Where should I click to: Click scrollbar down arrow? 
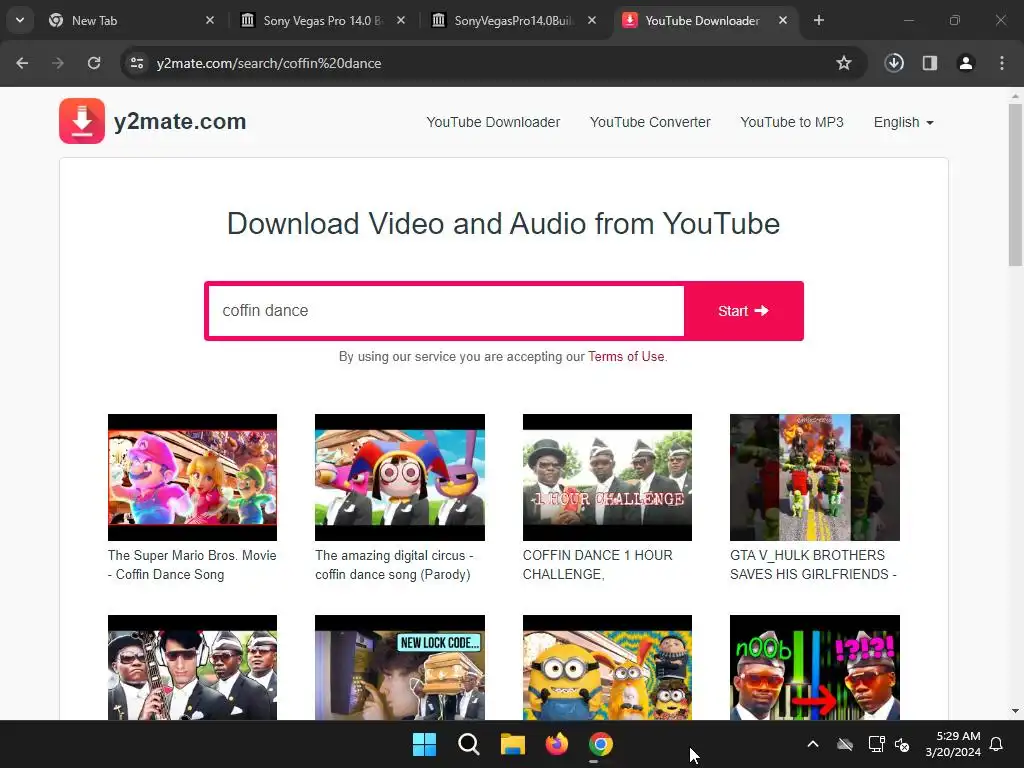(1015, 711)
